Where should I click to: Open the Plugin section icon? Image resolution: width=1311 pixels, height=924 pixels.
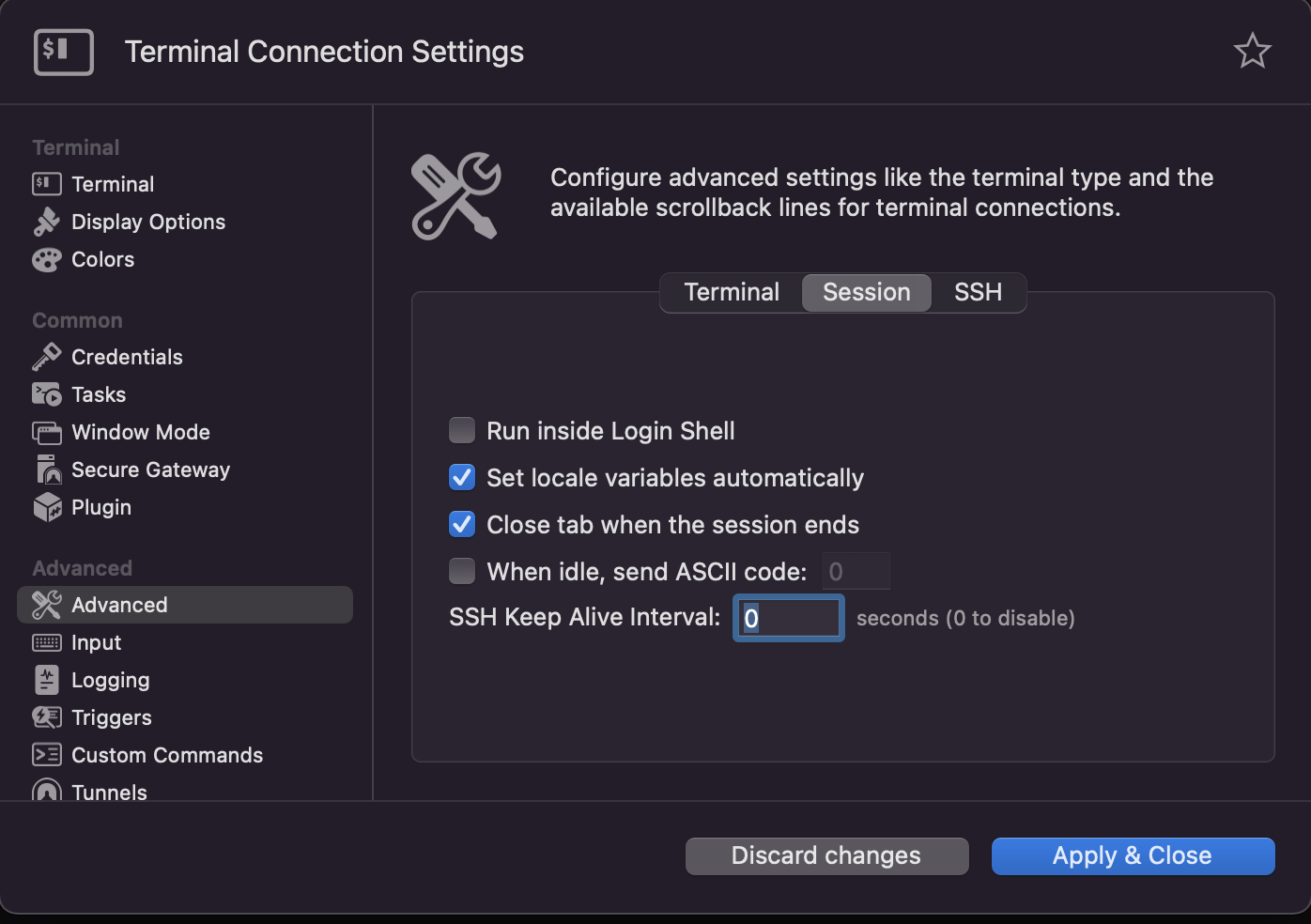46,507
